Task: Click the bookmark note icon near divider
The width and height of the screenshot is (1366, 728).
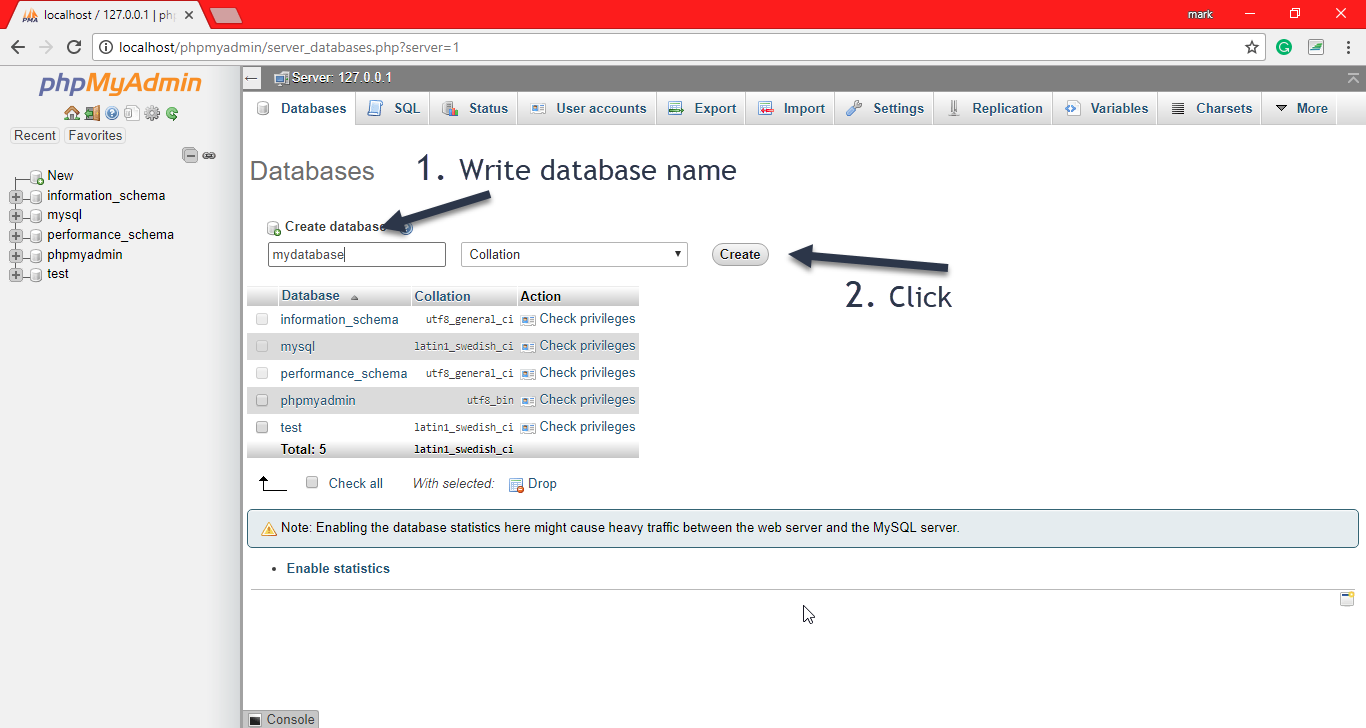Action: (x=1347, y=599)
